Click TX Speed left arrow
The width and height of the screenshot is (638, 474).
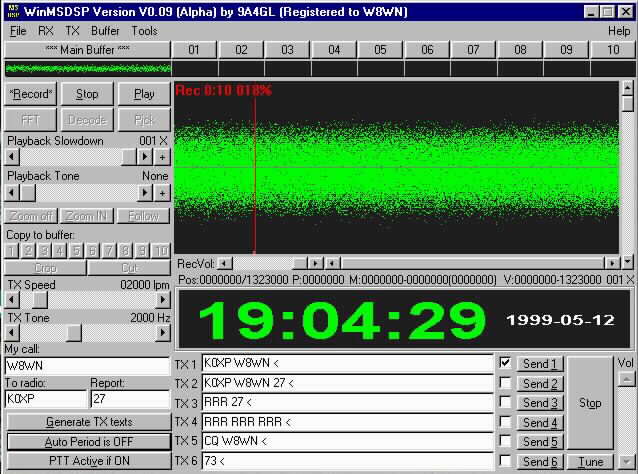pyautogui.click(x=12, y=300)
